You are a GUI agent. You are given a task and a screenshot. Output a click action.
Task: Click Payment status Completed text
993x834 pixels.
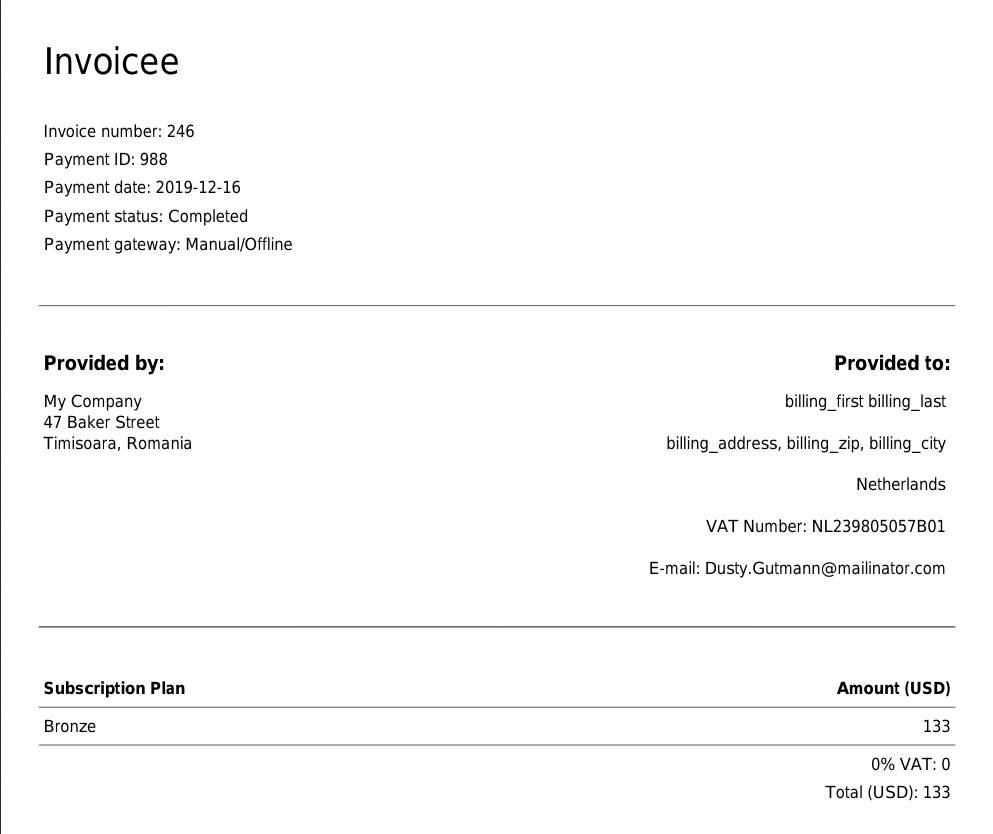pos(146,216)
